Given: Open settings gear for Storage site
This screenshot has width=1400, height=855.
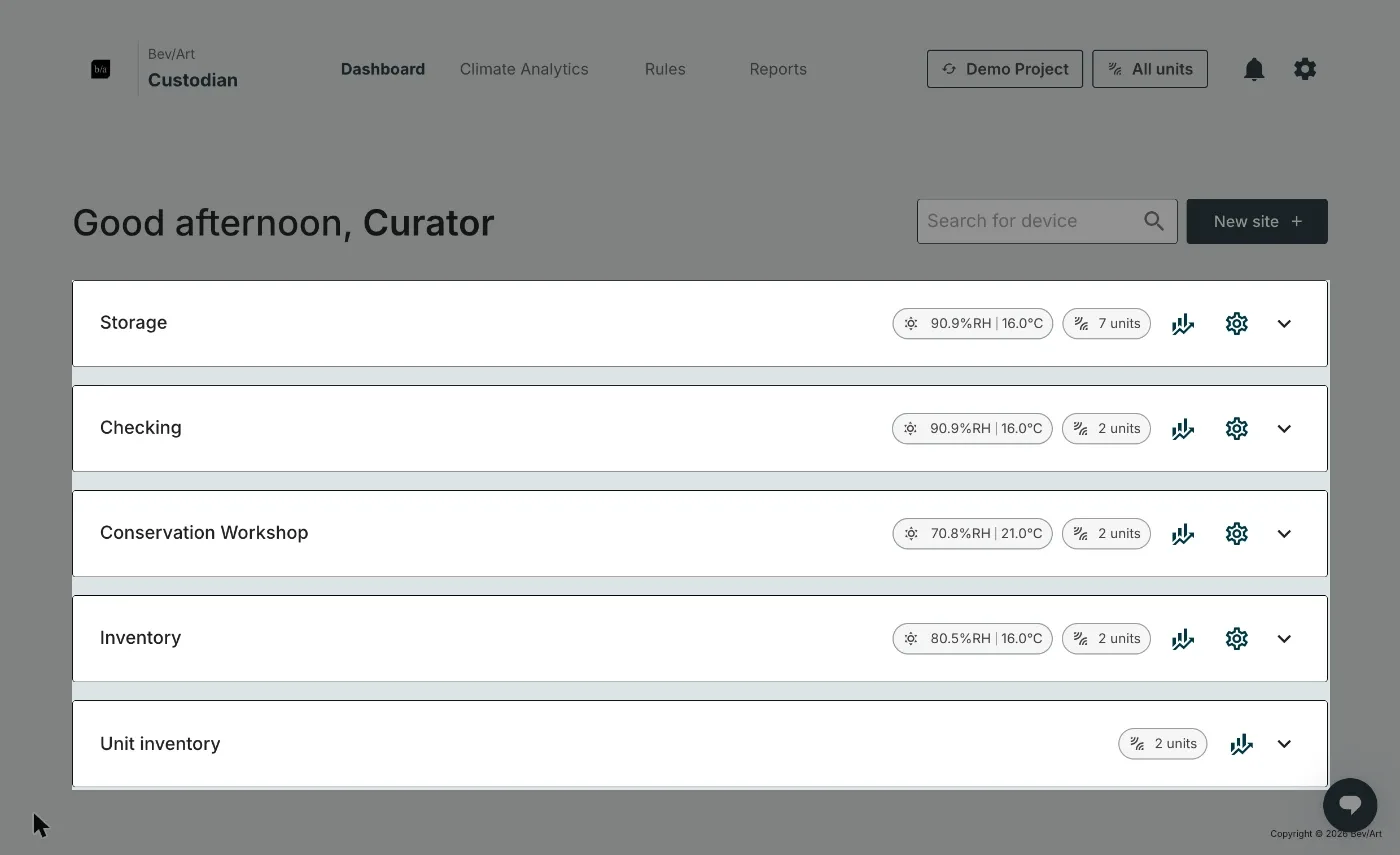Looking at the screenshot, I should point(1237,324).
